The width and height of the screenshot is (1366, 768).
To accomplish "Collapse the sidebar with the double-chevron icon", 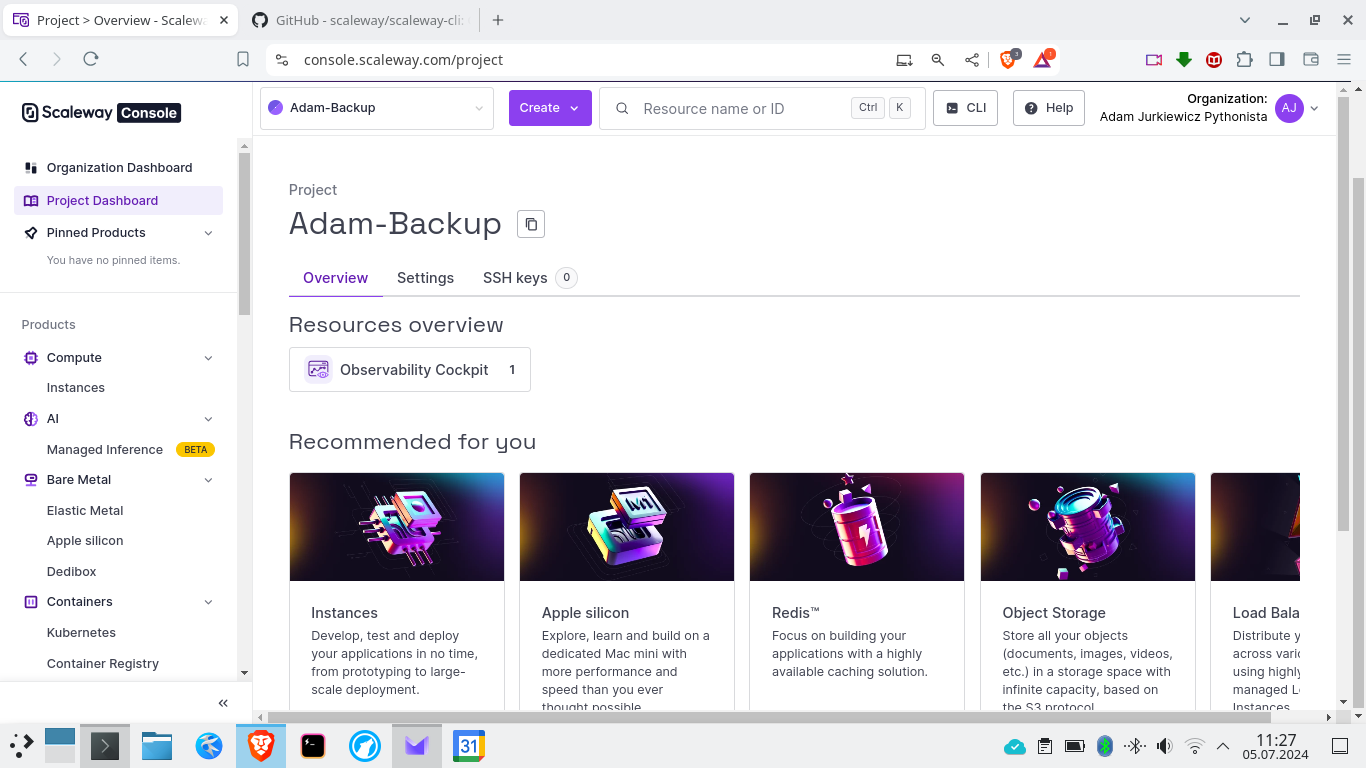I will coord(223,703).
